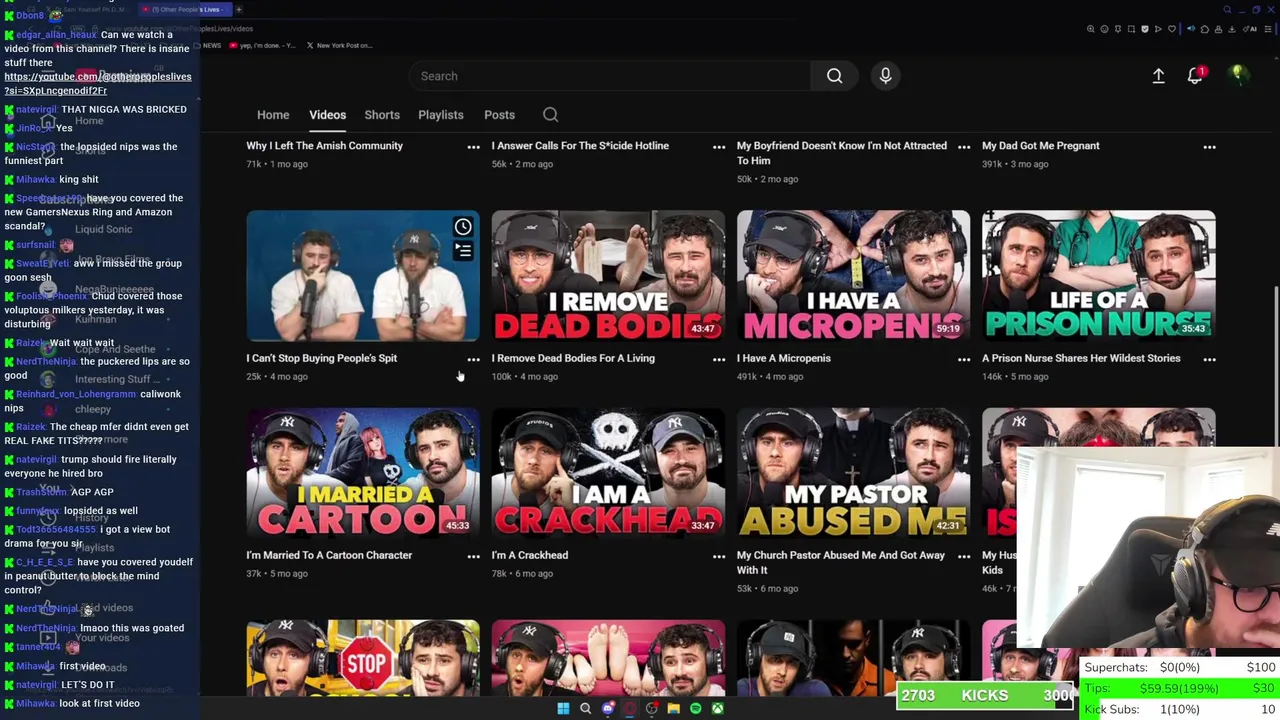1280x720 pixels.
Task: Open the browser downloads icon
Action: 1231,29
